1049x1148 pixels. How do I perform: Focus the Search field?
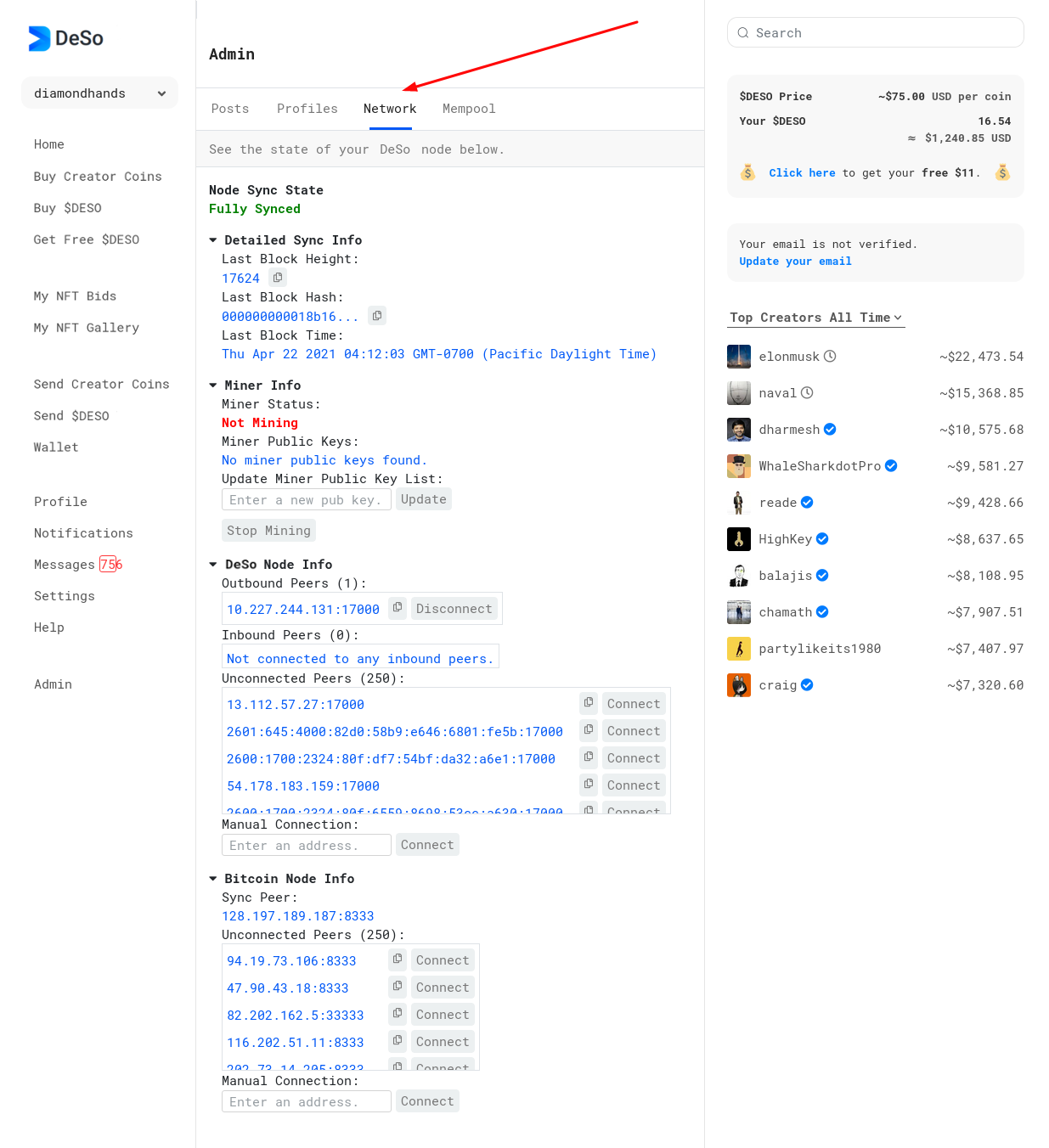click(876, 33)
